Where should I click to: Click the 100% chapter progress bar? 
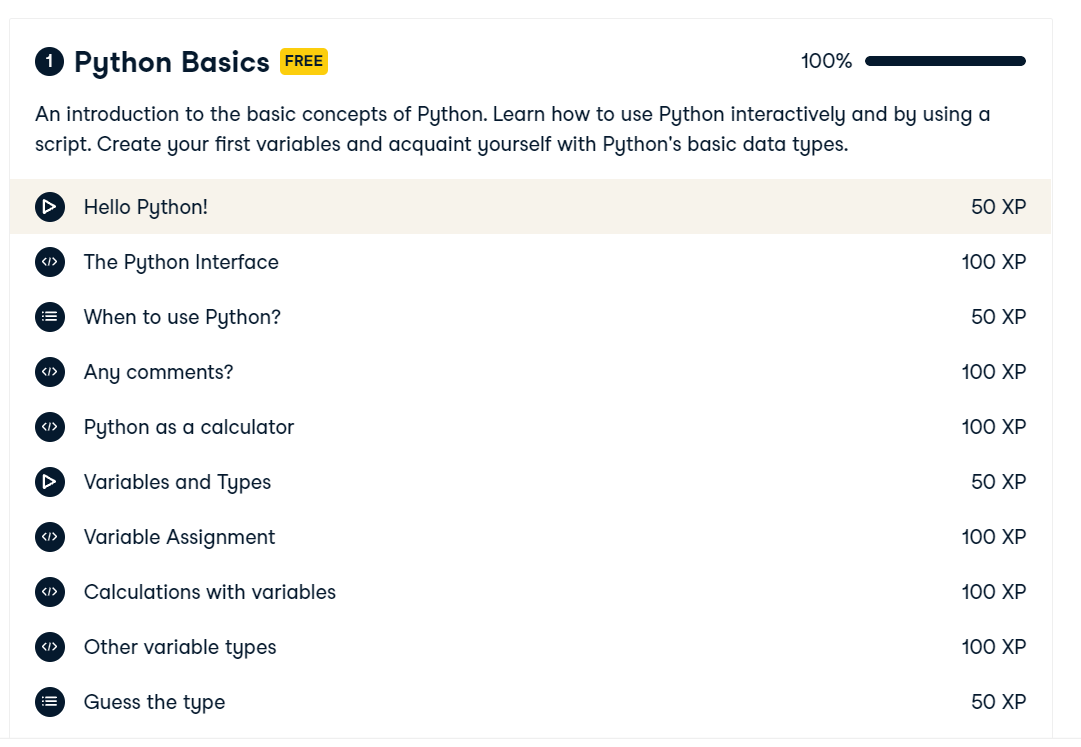click(945, 61)
